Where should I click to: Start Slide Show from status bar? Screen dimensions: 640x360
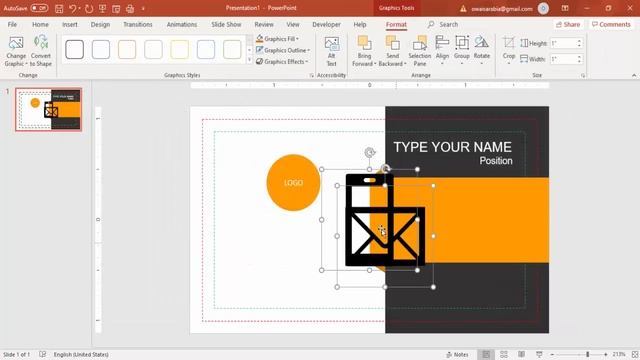539,354
